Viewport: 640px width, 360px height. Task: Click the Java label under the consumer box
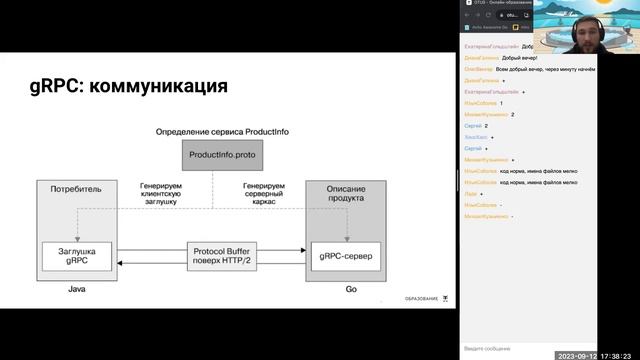pyautogui.click(x=77, y=289)
